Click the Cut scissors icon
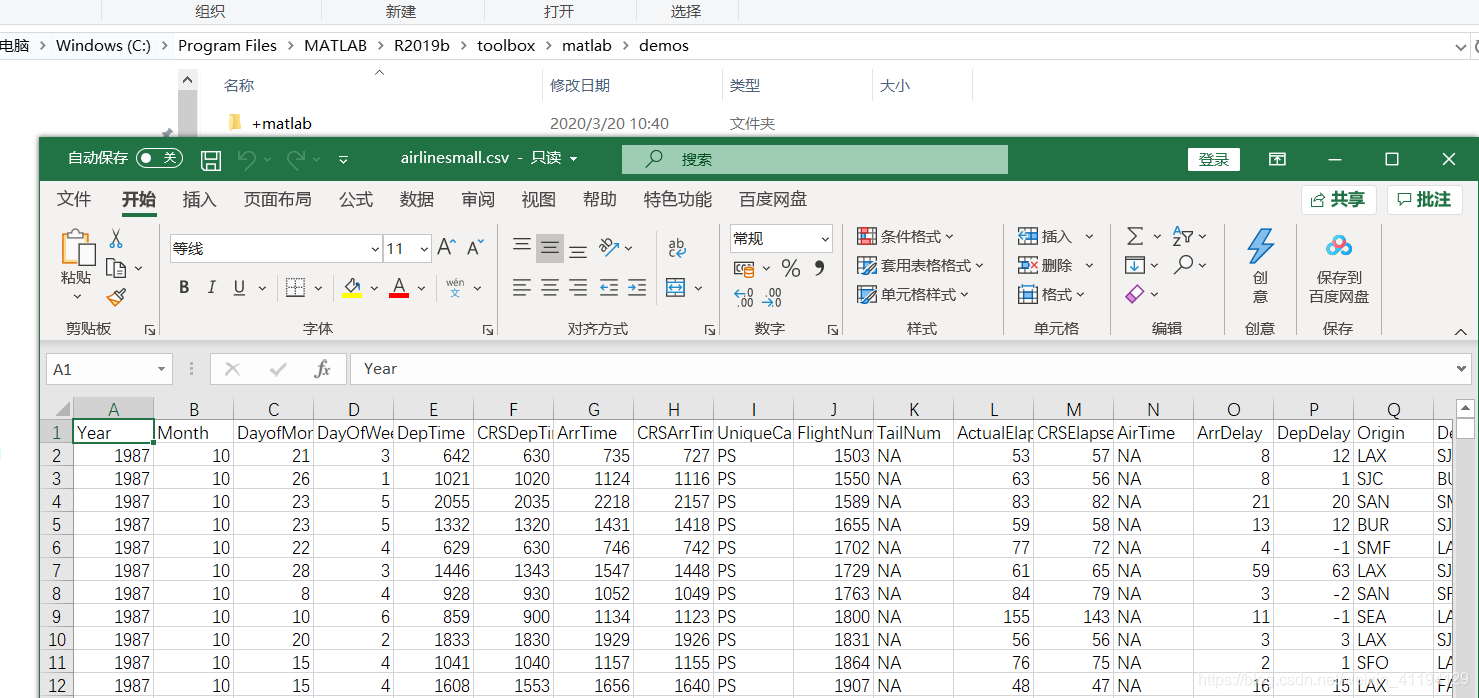The height and width of the screenshot is (698, 1479). (116, 239)
